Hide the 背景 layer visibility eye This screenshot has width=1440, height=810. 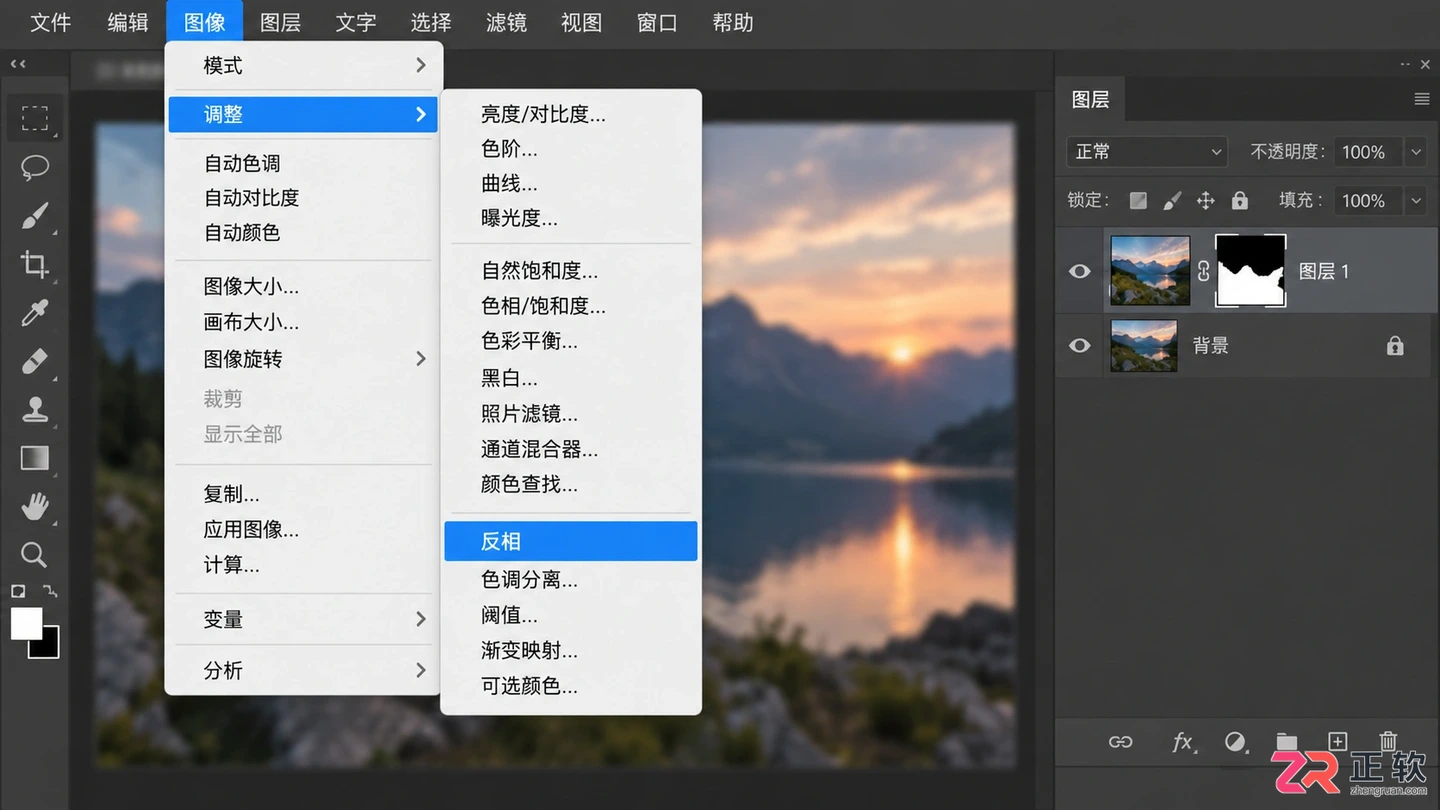(x=1080, y=346)
